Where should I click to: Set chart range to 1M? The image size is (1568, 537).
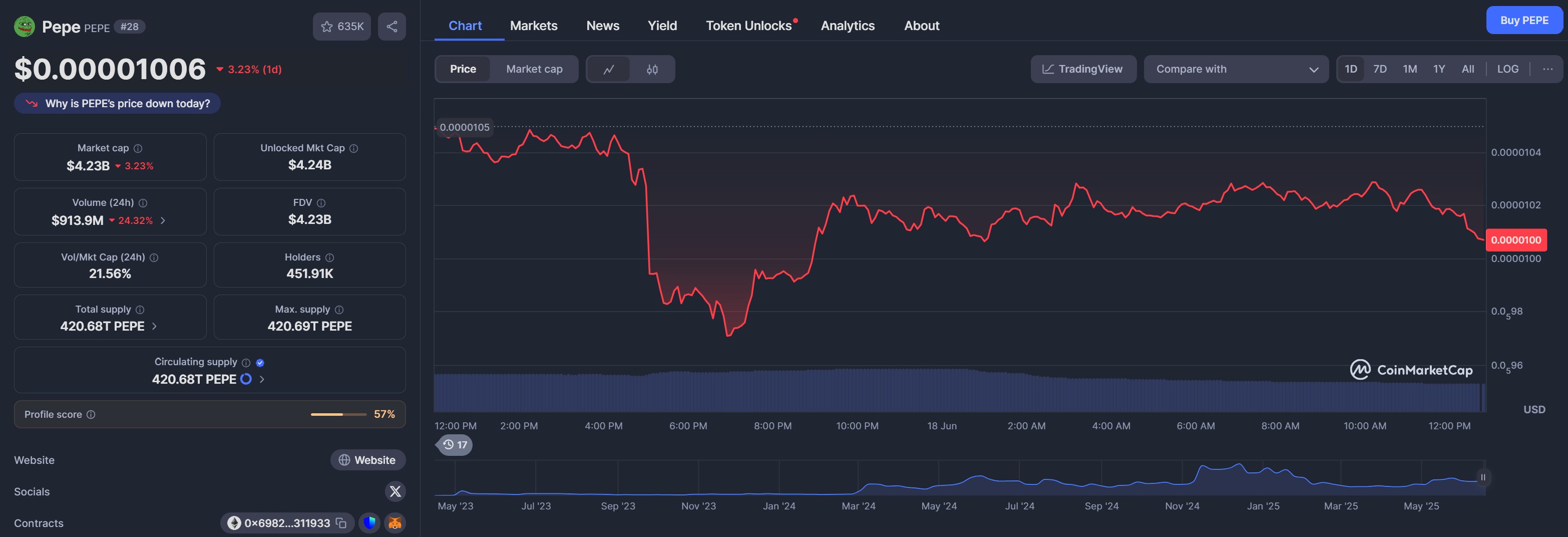point(1410,69)
